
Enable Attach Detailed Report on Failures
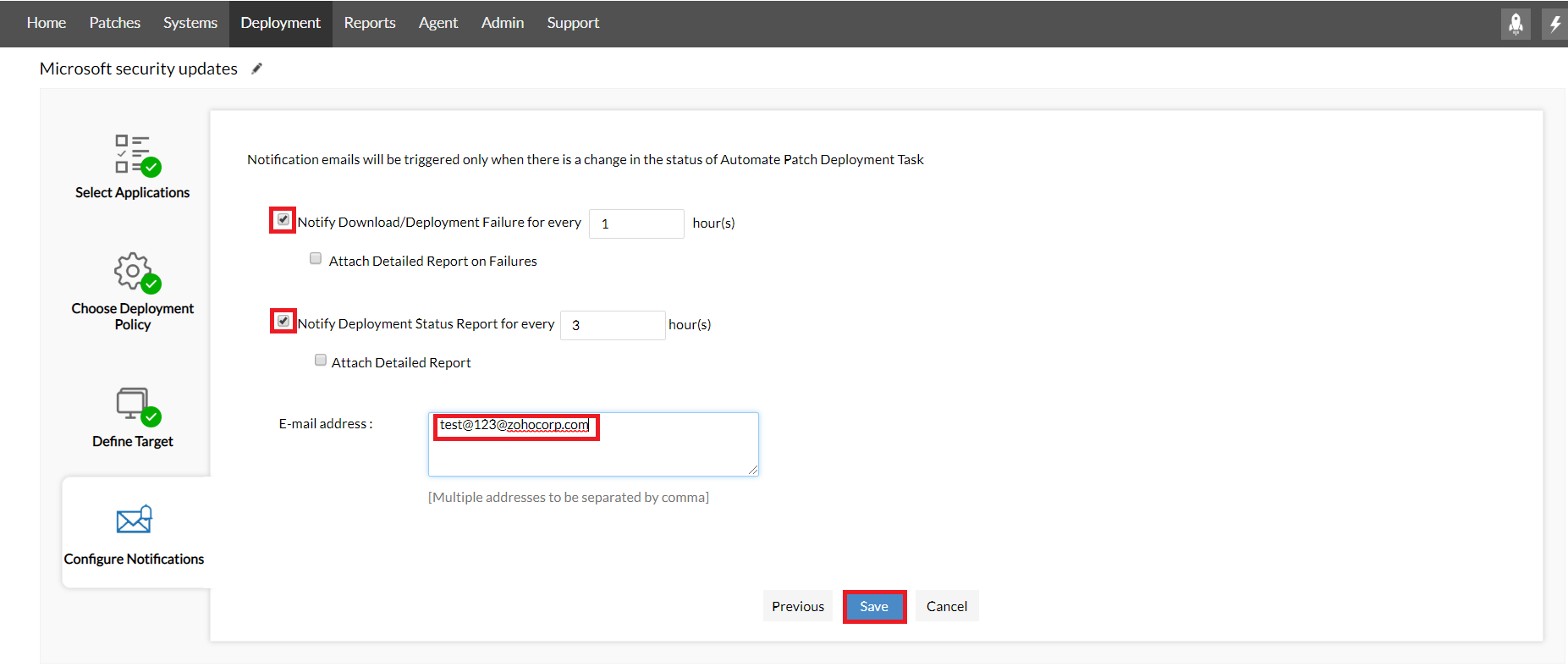coord(316,259)
